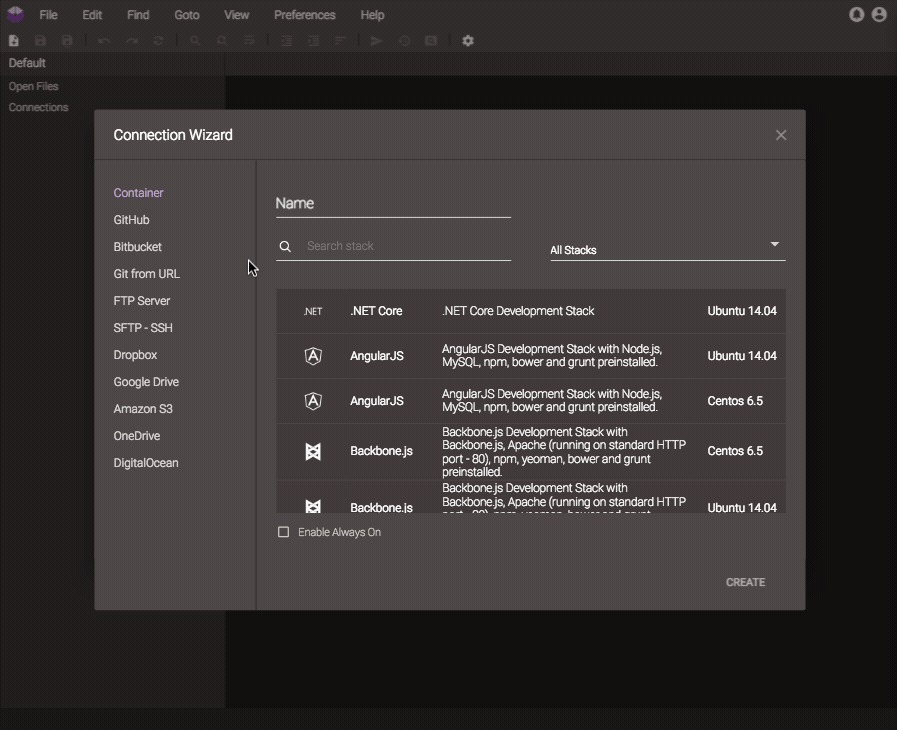Select Backbone.js stack on Centos 6.5
897x730 pixels.
pos(531,452)
